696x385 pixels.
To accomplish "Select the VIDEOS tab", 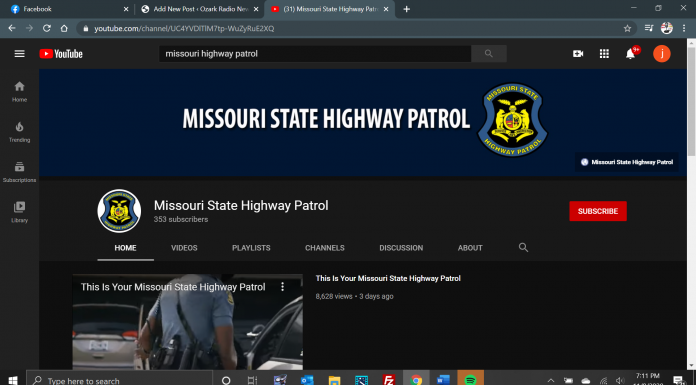I will (184, 248).
